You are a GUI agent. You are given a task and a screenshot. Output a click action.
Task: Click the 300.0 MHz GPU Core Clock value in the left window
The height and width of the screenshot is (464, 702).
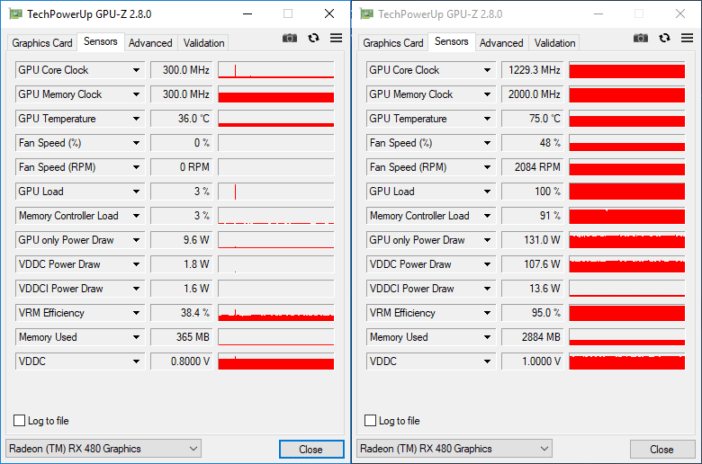pos(181,70)
